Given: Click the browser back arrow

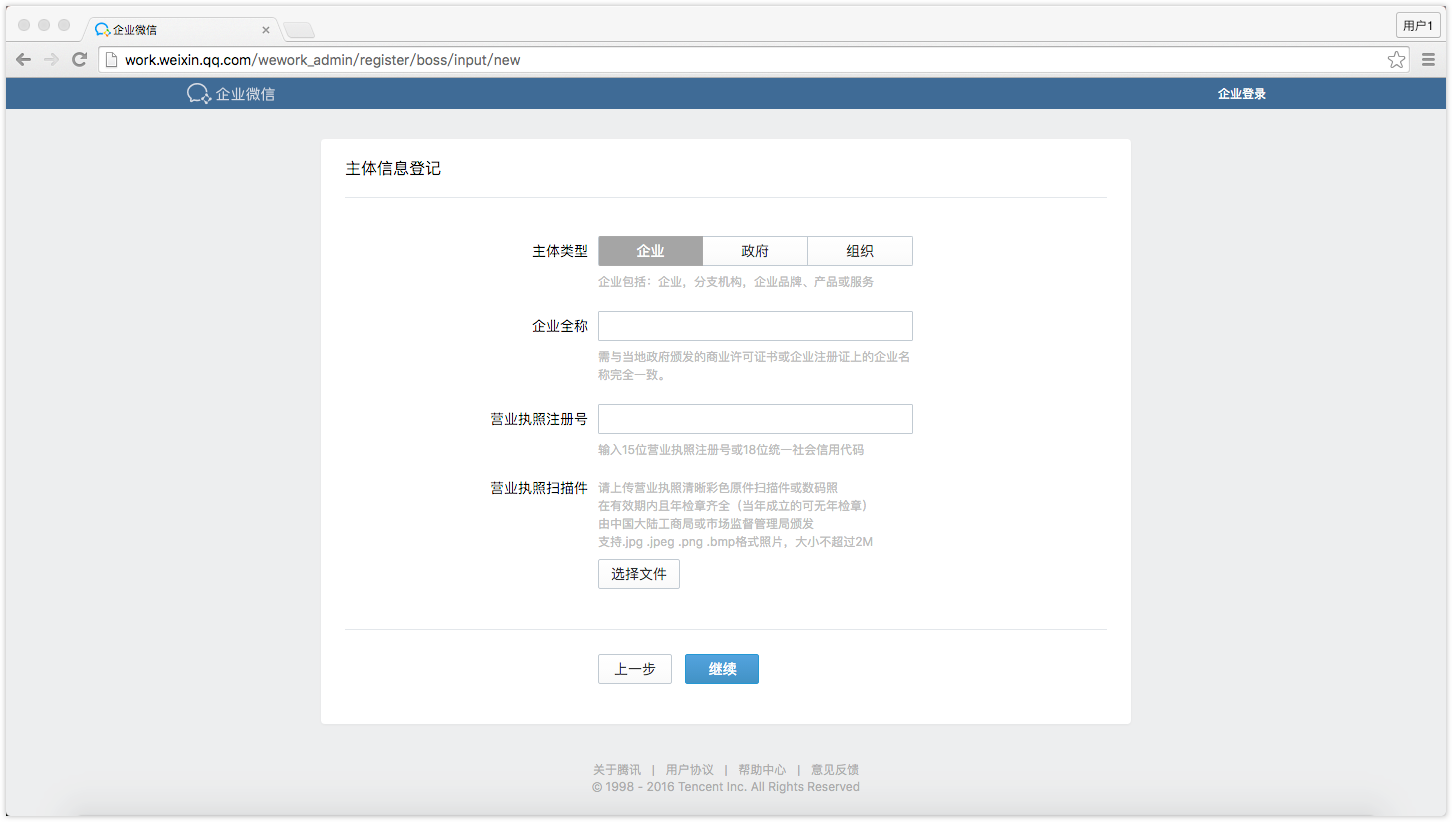Looking at the screenshot, I should point(23,59).
